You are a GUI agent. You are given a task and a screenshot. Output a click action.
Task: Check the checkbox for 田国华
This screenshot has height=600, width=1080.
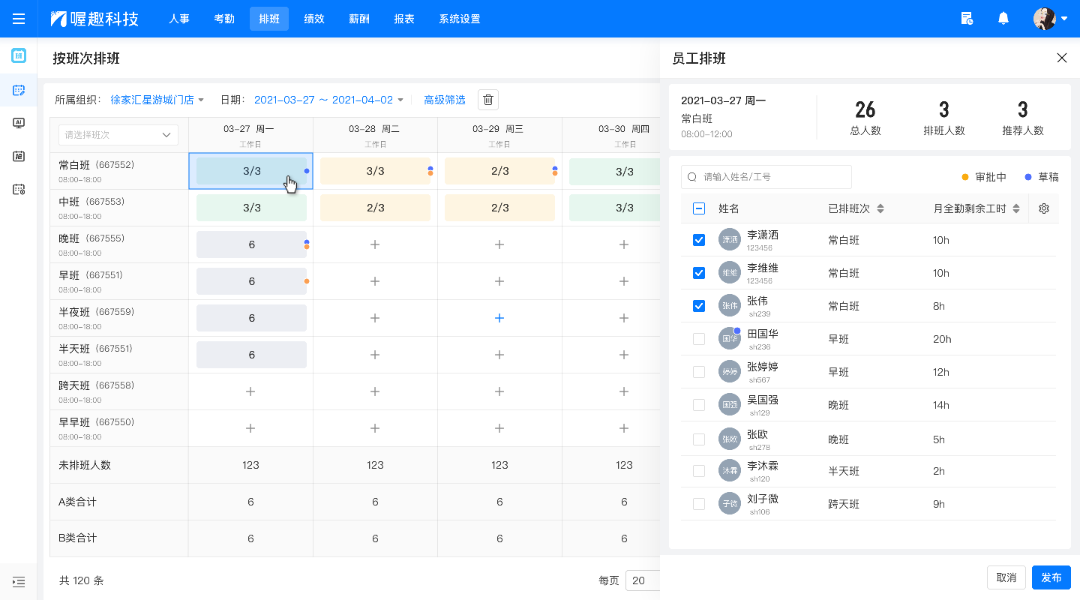(x=698, y=338)
